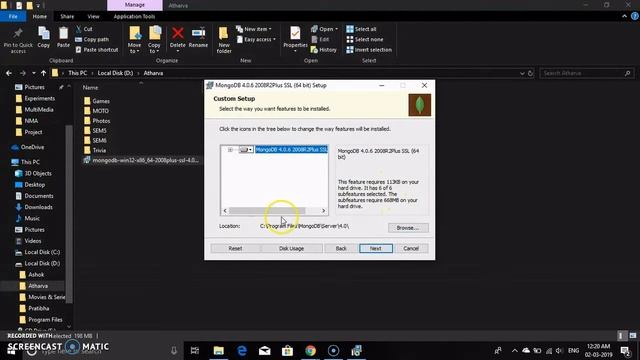Open Mail app from taskbar

264,351
